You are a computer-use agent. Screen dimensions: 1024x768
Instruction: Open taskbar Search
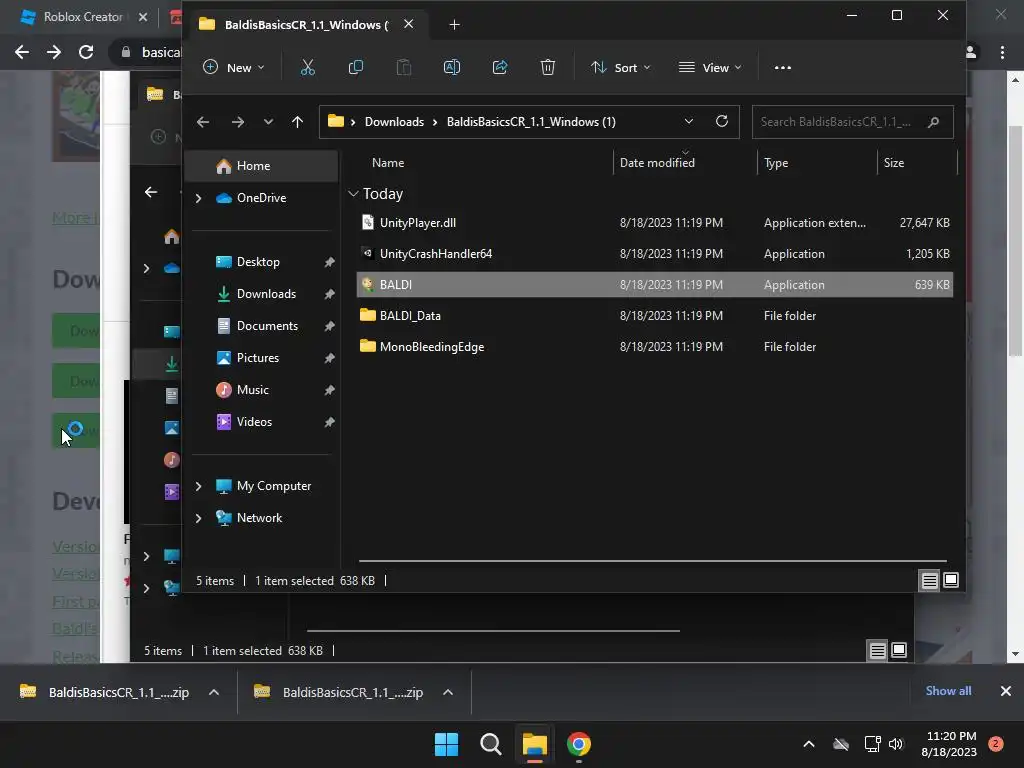490,744
